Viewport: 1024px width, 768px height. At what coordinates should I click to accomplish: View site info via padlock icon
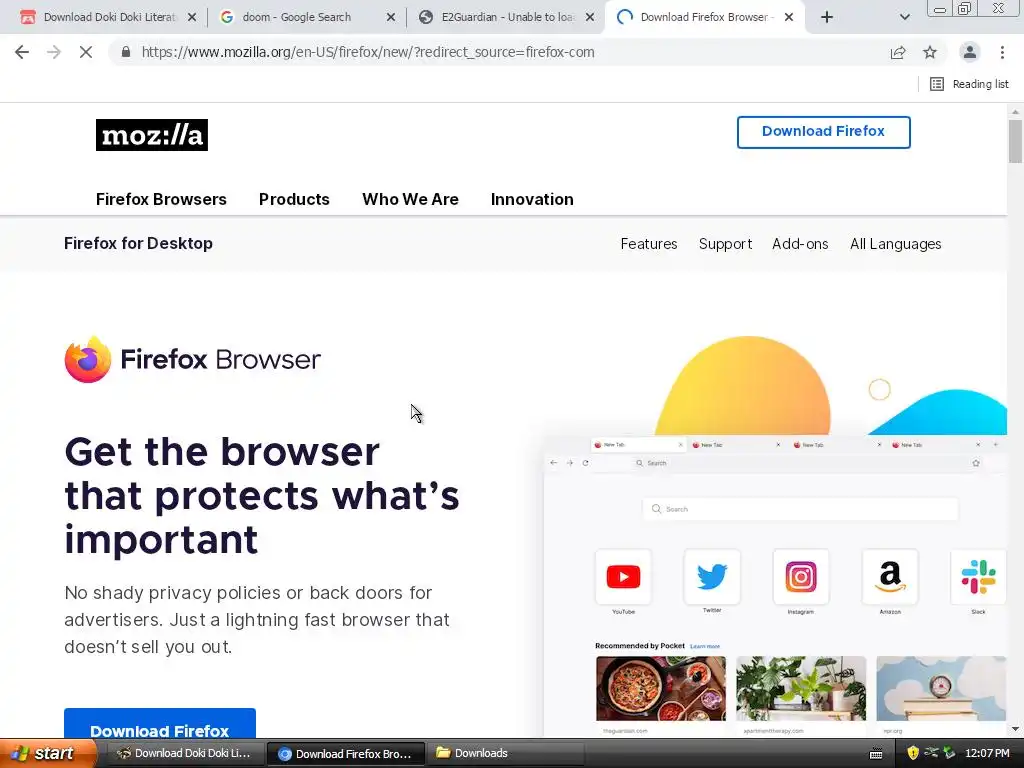pyautogui.click(x=126, y=52)
